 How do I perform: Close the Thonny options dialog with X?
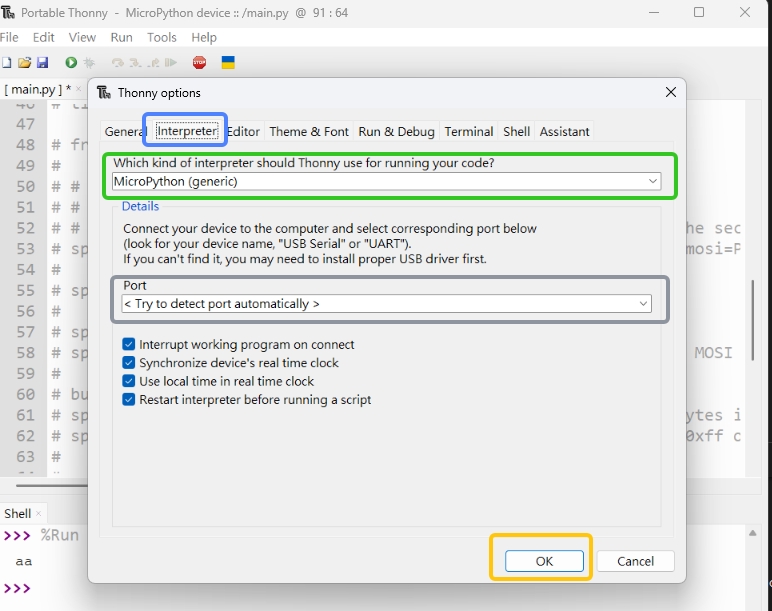pos(671,92)
